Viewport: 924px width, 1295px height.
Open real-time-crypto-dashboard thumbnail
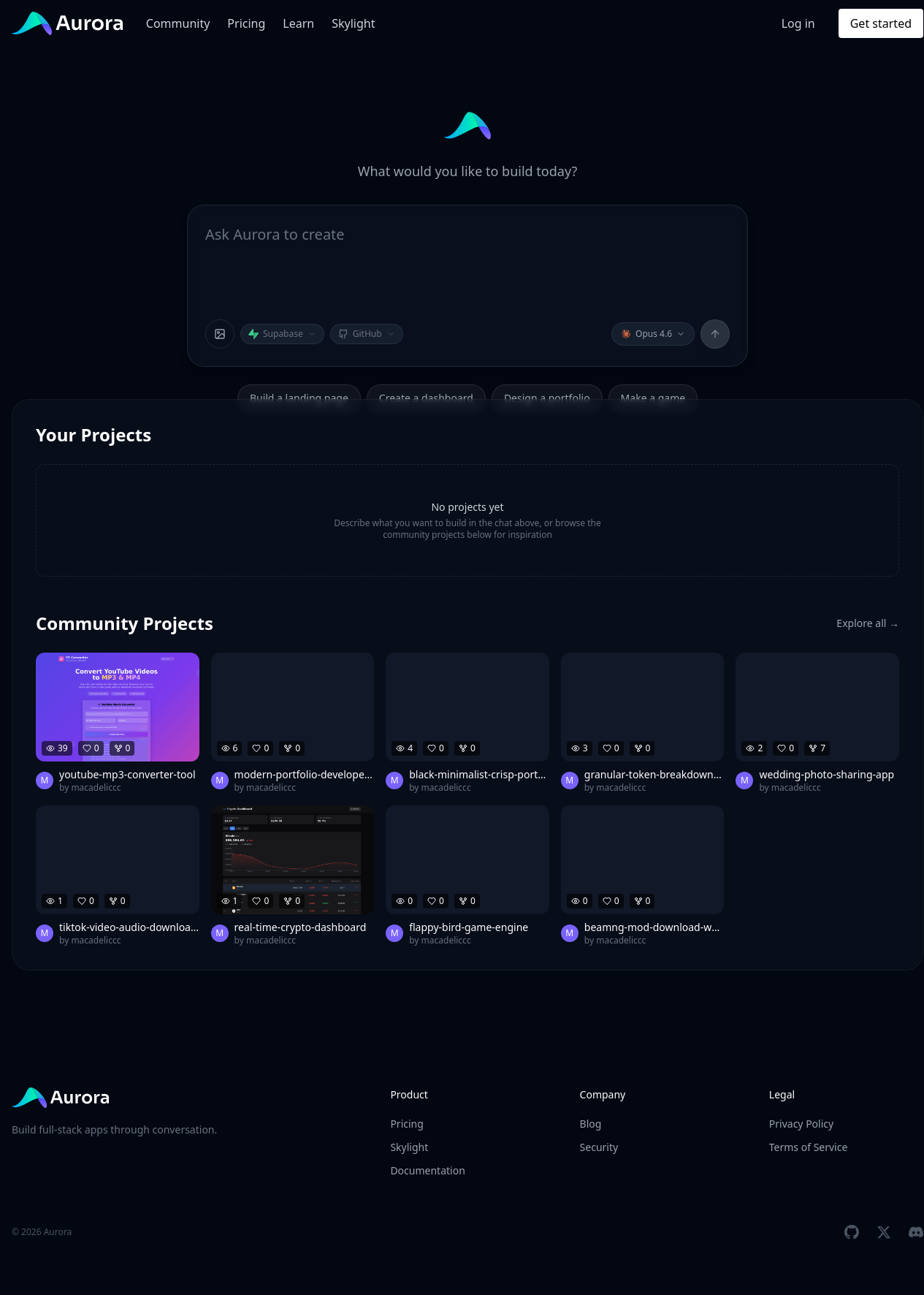click(x=292, y=859)
